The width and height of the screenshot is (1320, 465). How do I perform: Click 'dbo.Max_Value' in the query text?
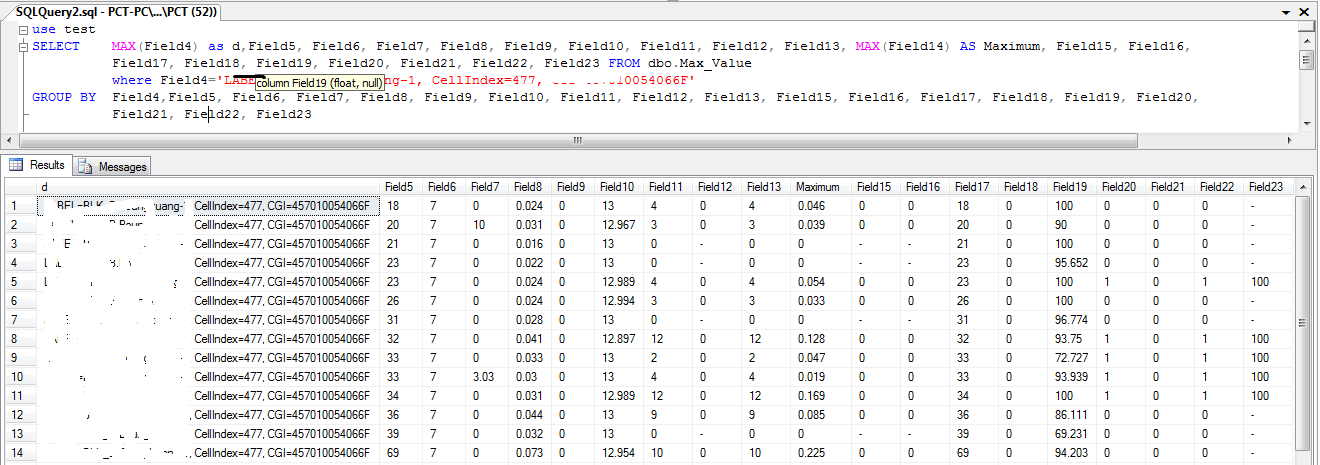coord(699,63)
